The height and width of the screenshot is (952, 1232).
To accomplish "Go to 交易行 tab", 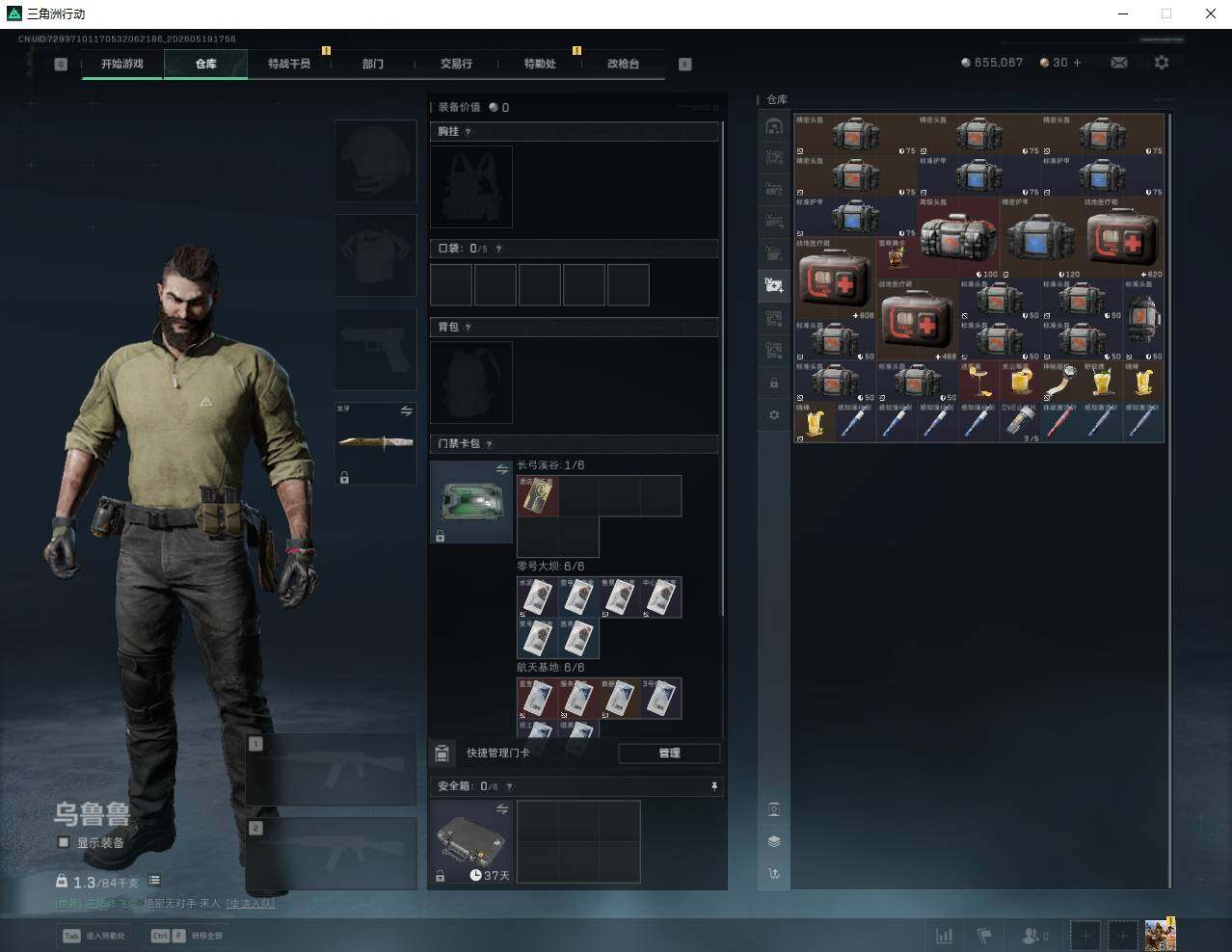I will coord(456,64).
